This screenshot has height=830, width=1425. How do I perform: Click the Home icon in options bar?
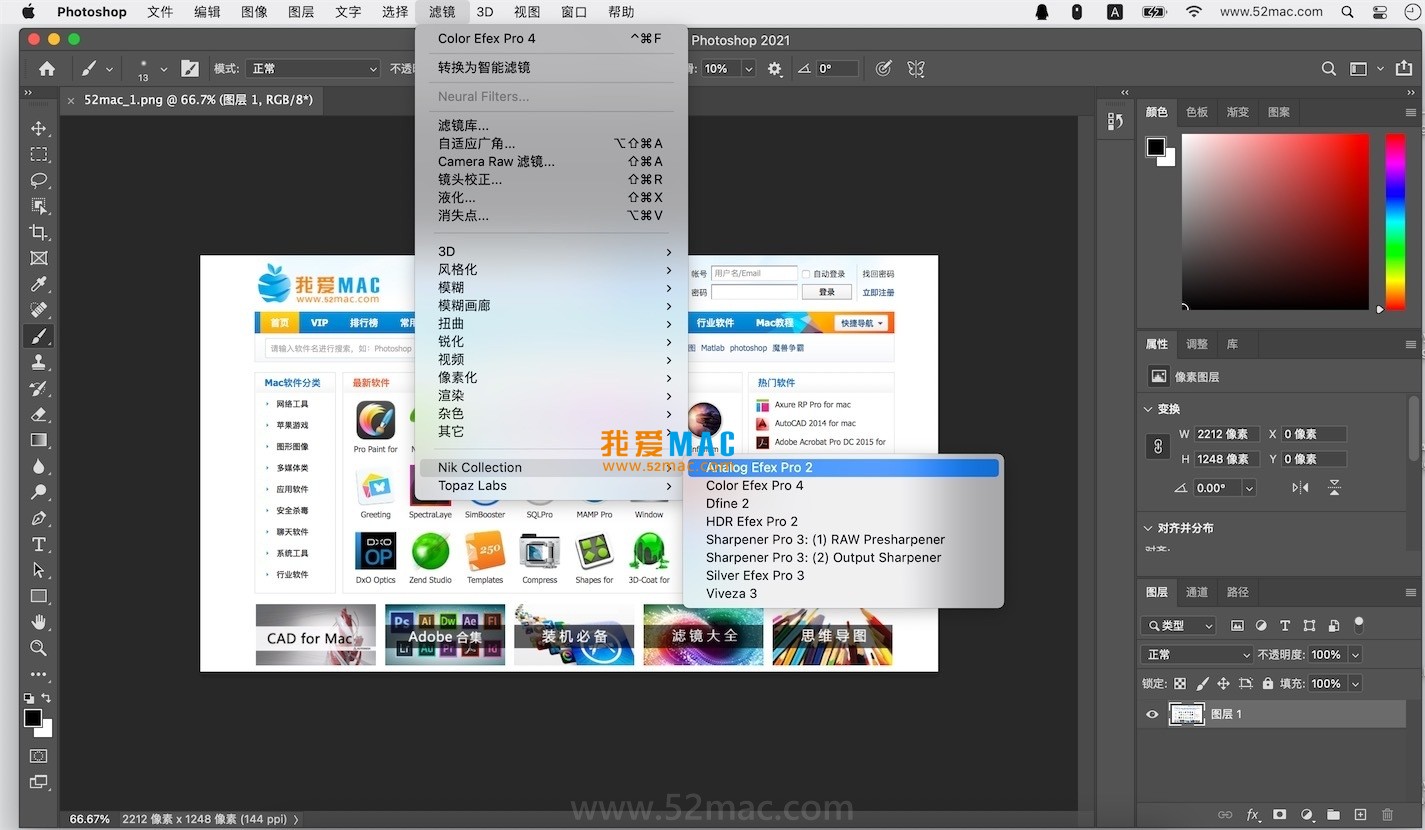point(47,69)
